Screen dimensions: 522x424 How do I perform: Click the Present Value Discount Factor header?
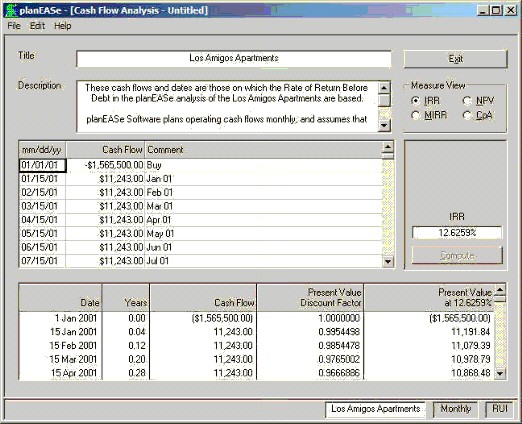click(310, 298)
